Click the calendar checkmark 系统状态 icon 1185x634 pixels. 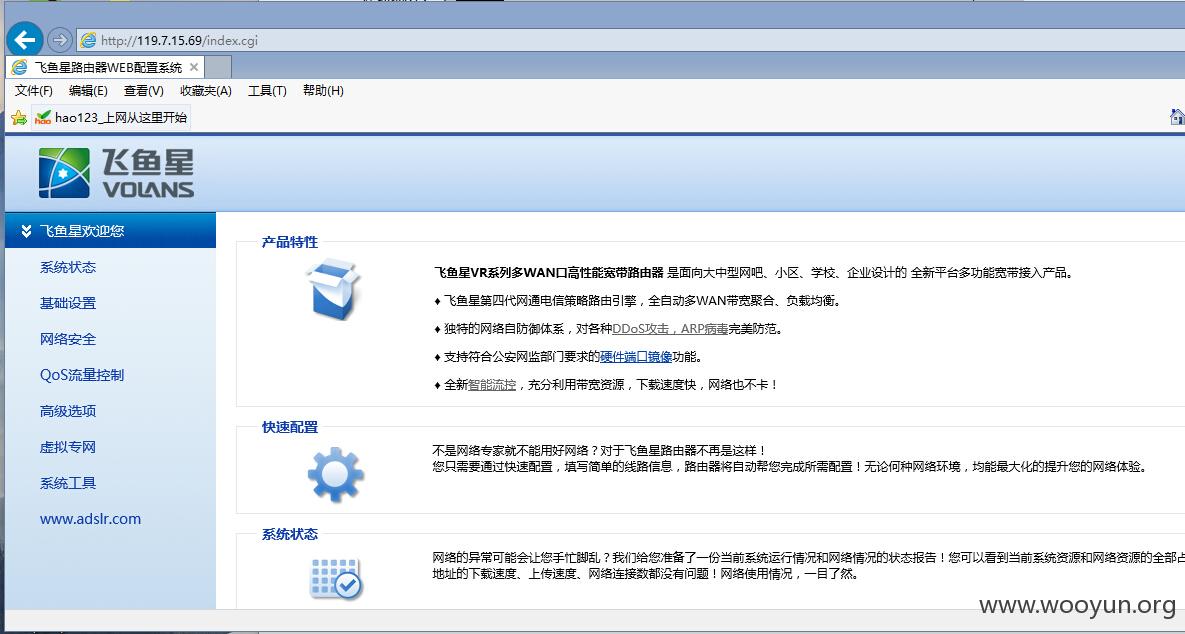336,579
